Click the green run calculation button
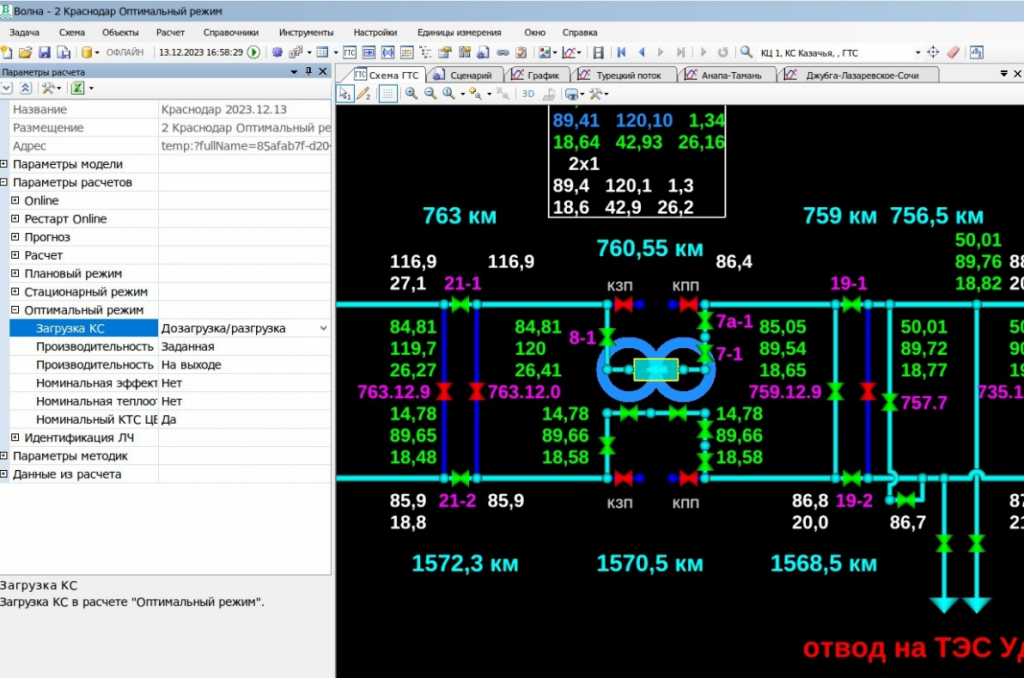Image resolution: width=1024 pixels, height=678 pixels. pos(254,52)
